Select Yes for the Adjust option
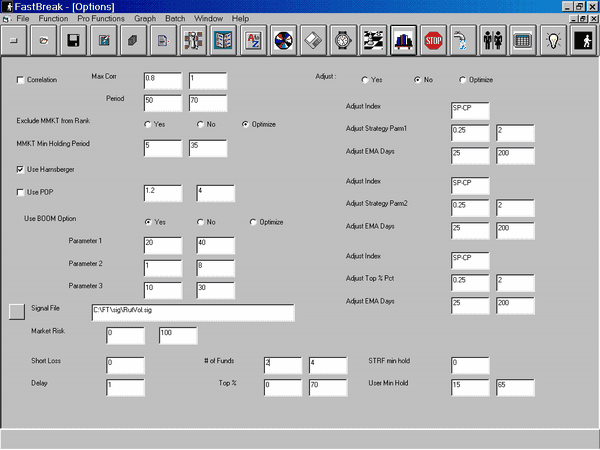 [x=366, y=79]
